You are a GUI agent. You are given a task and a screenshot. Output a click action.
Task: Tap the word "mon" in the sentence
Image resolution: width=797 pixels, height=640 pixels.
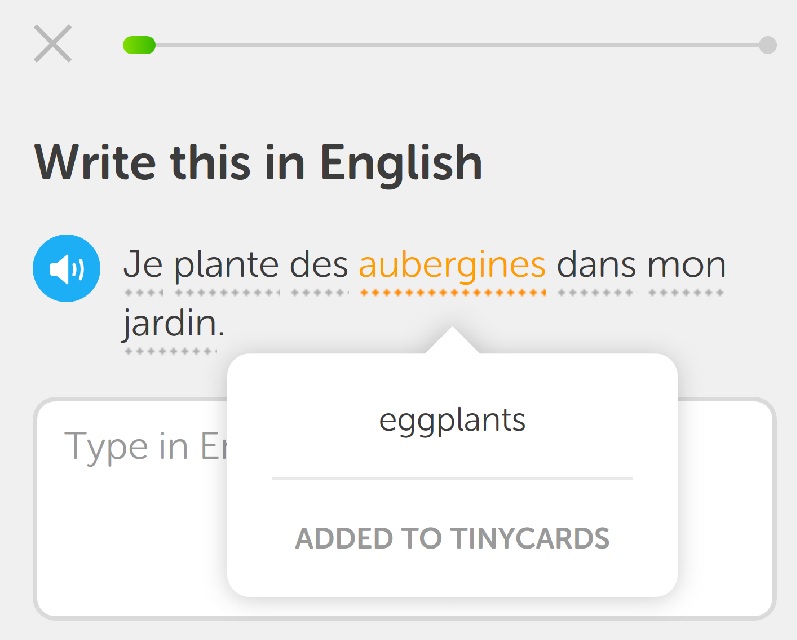click(686, 265)
